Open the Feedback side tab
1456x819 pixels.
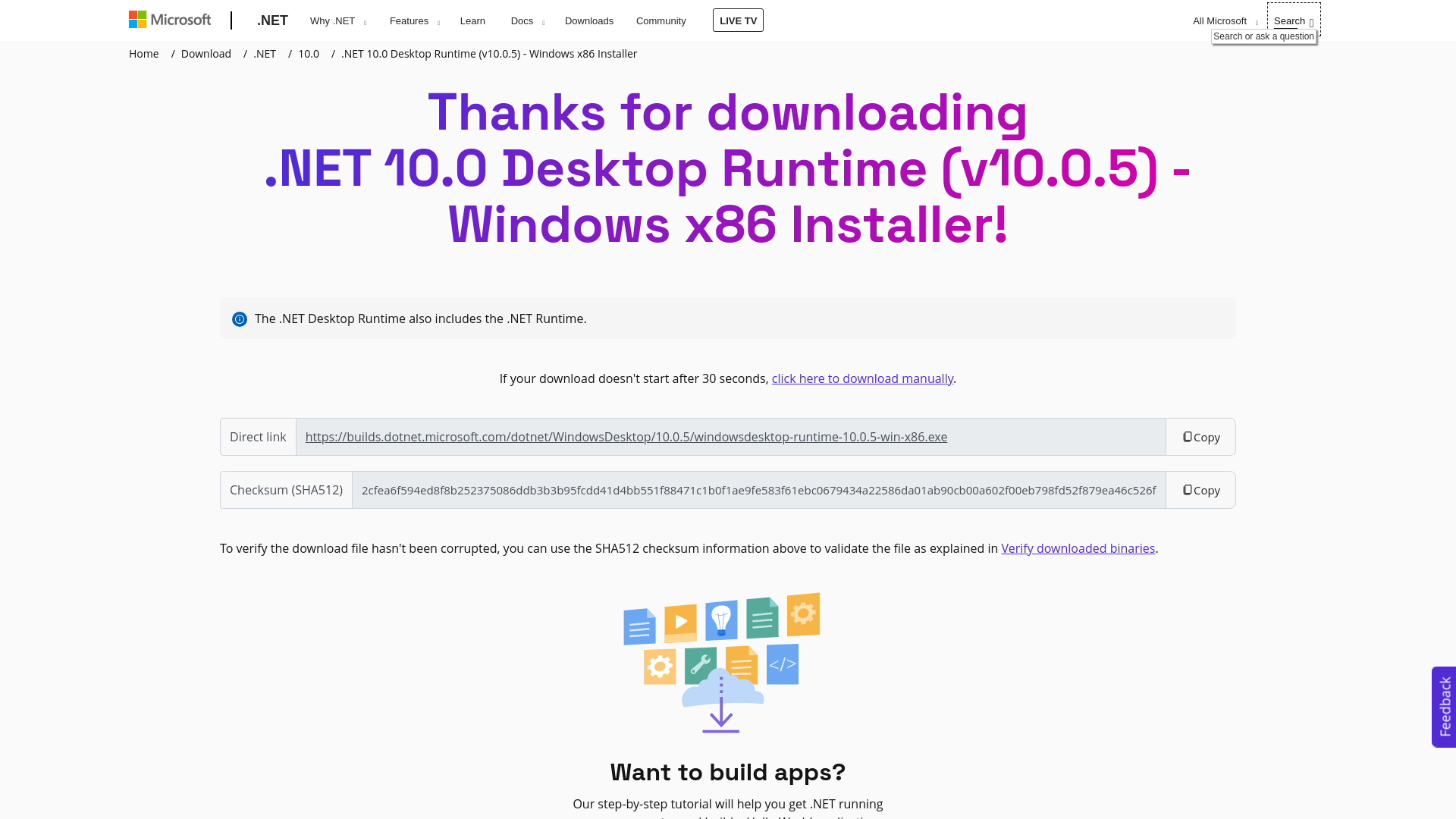coord(1444,707)
